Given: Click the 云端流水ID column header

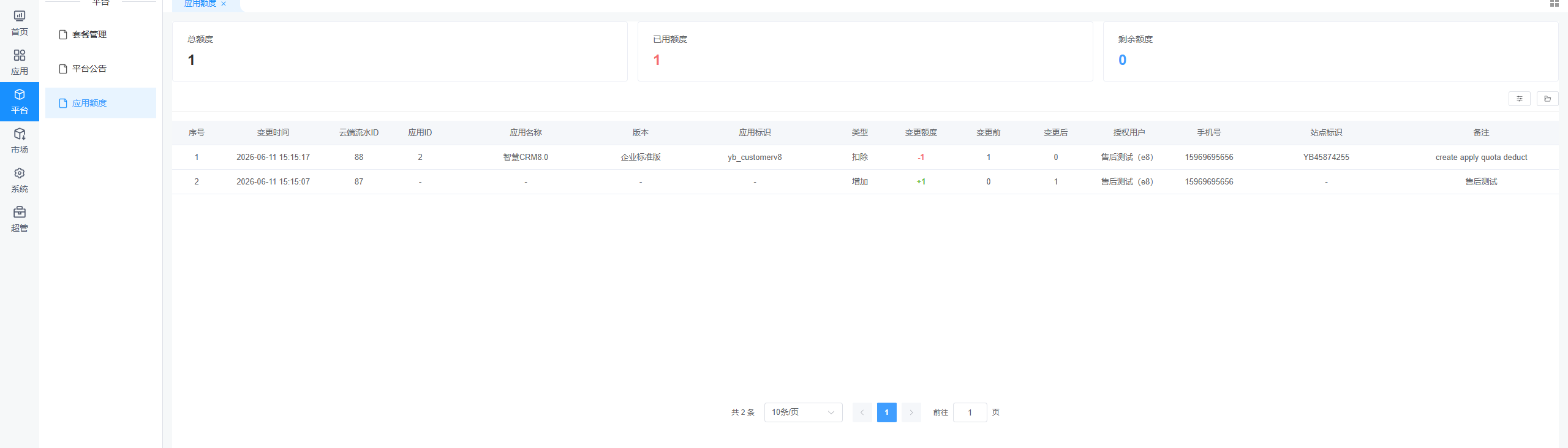Looking at the screenshot, I should pos(359,132).
